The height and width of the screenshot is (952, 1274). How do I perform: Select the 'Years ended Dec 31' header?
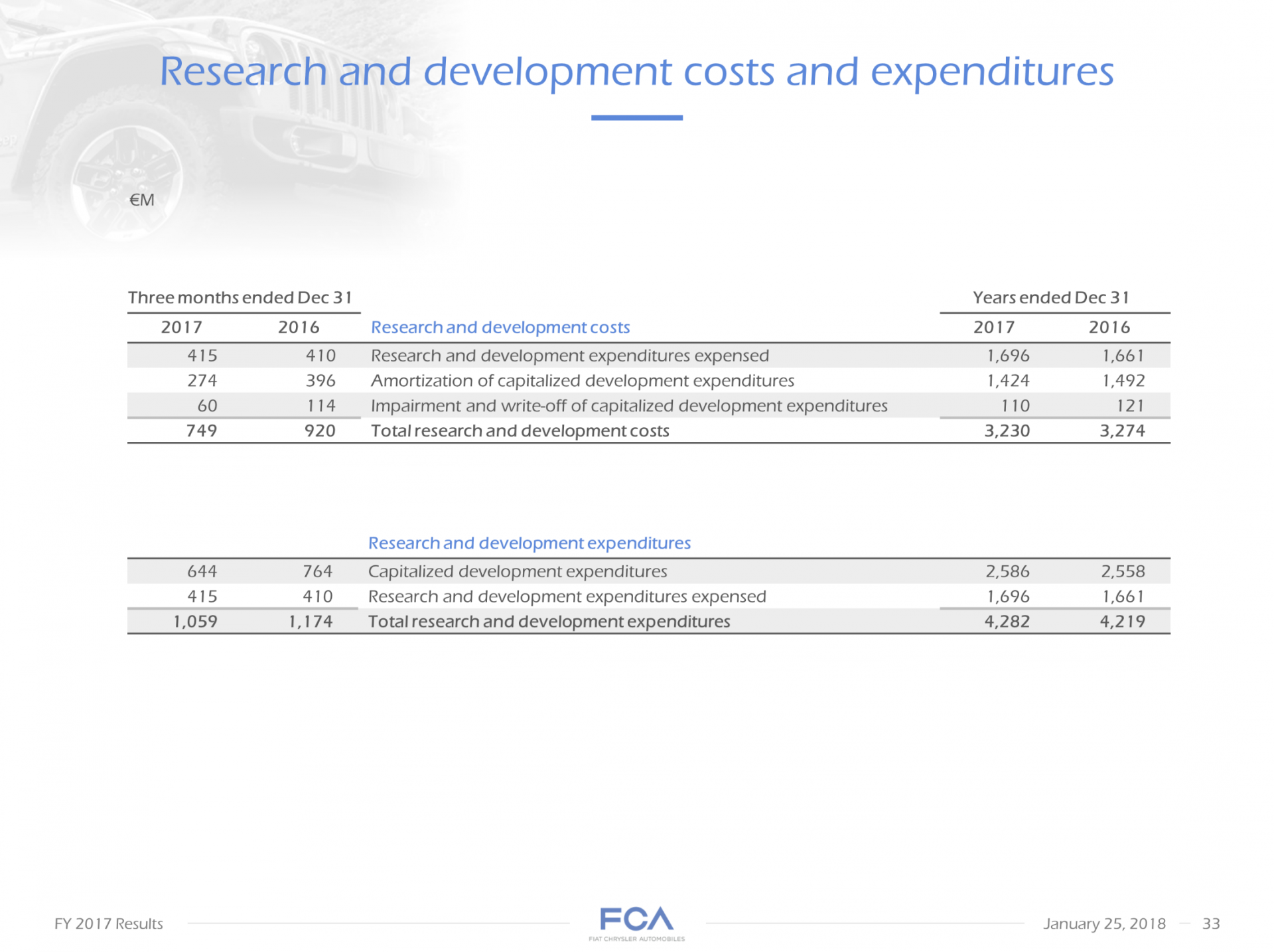click(1051, 297)
